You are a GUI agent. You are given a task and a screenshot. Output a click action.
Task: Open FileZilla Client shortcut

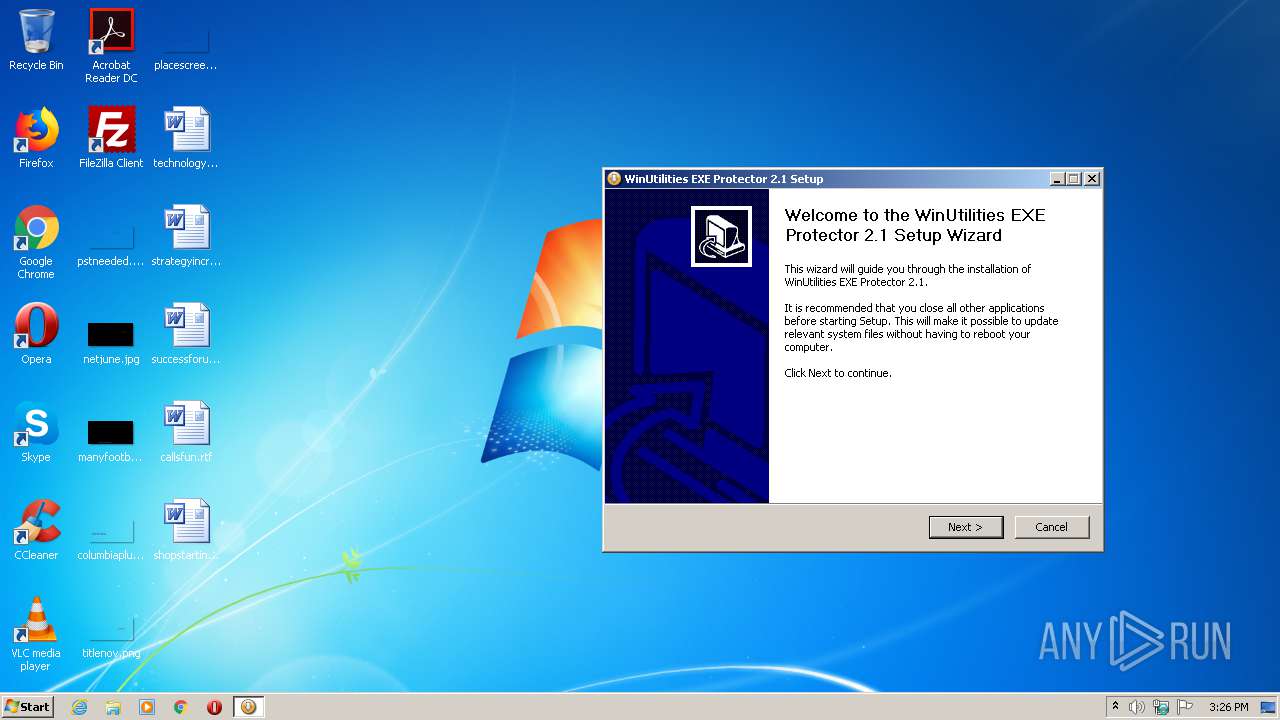(111, 139)
